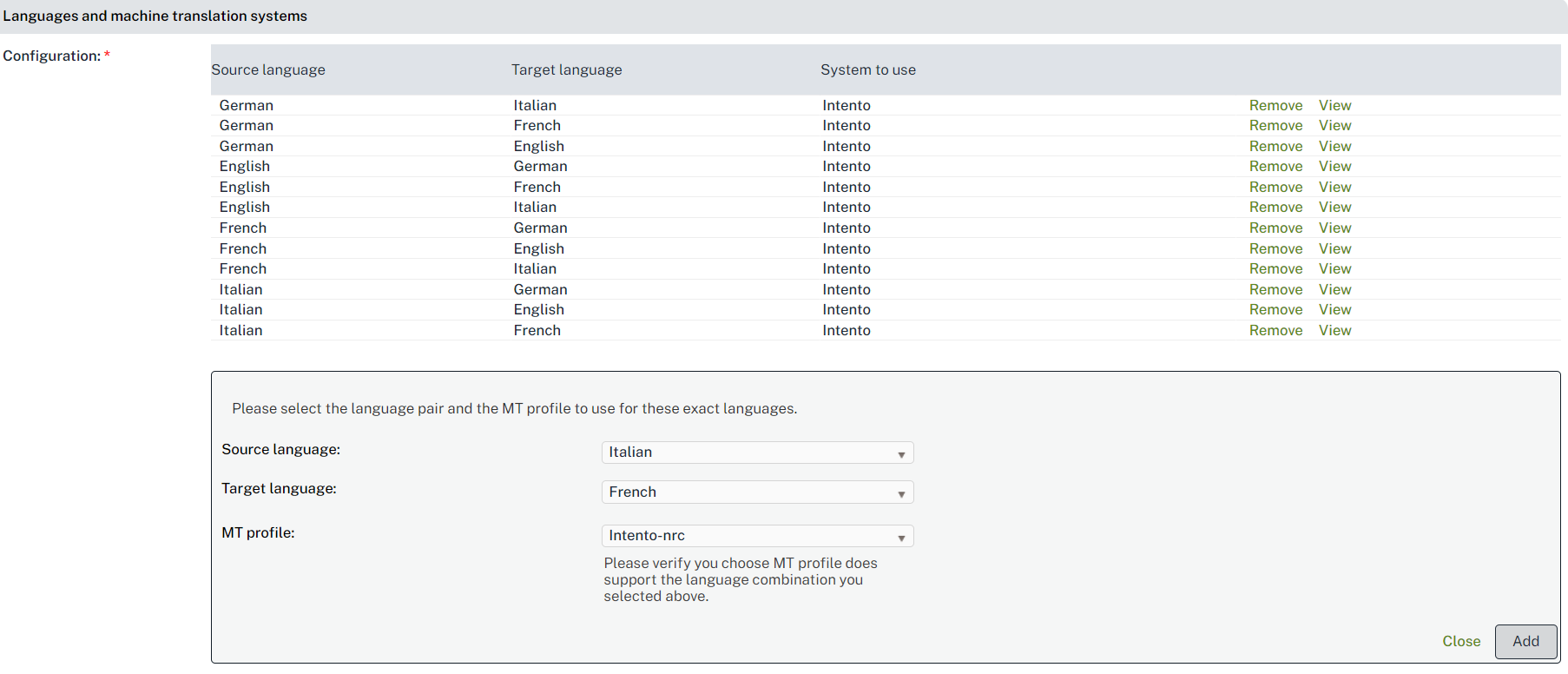View the German to Italian configuration
This screenshot has width=1568, height=674.
pos(1334,105)
